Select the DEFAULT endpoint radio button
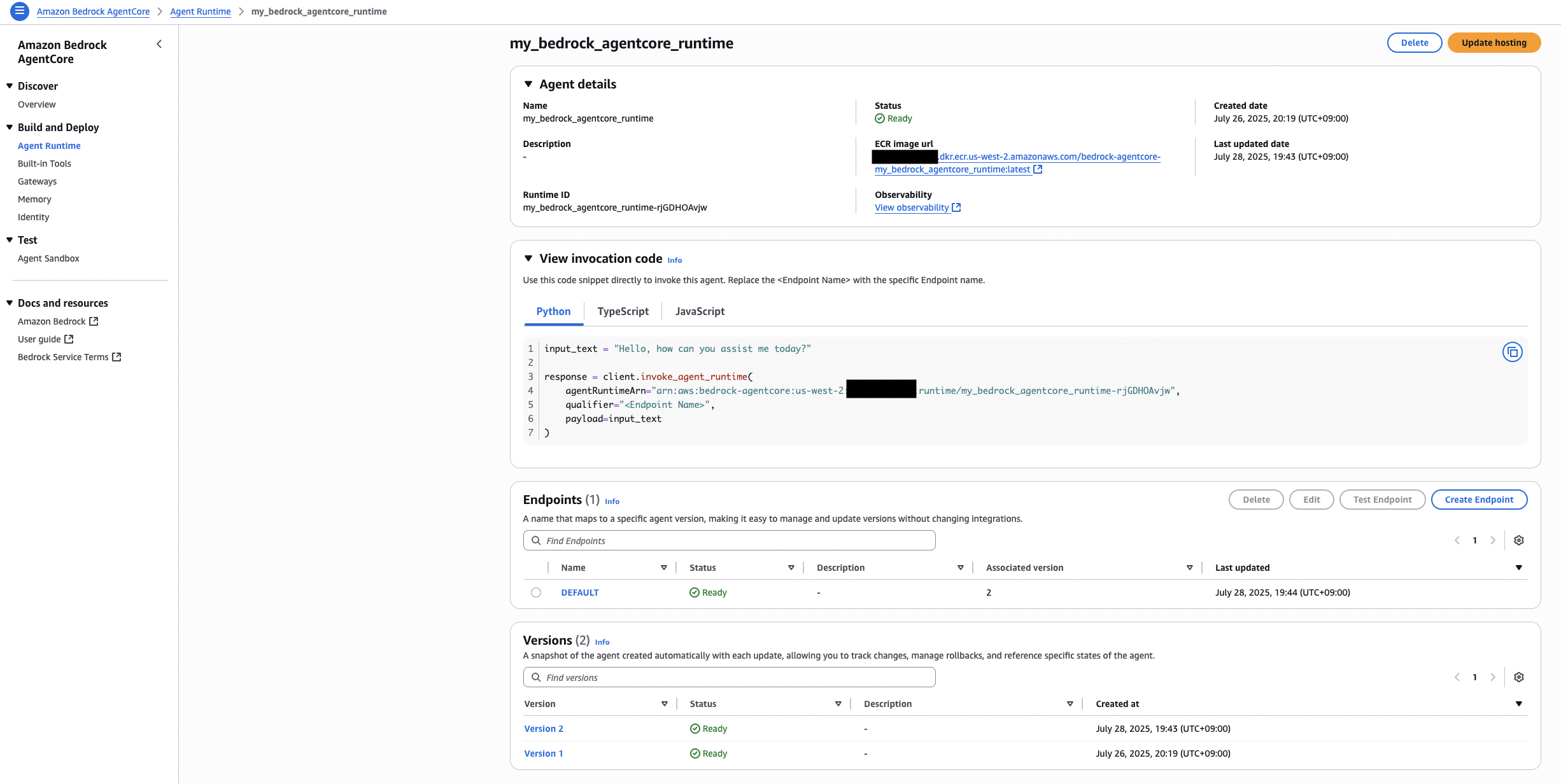Image resolution: width=1561 pixels, height=784 pixels. click(536, 592)
